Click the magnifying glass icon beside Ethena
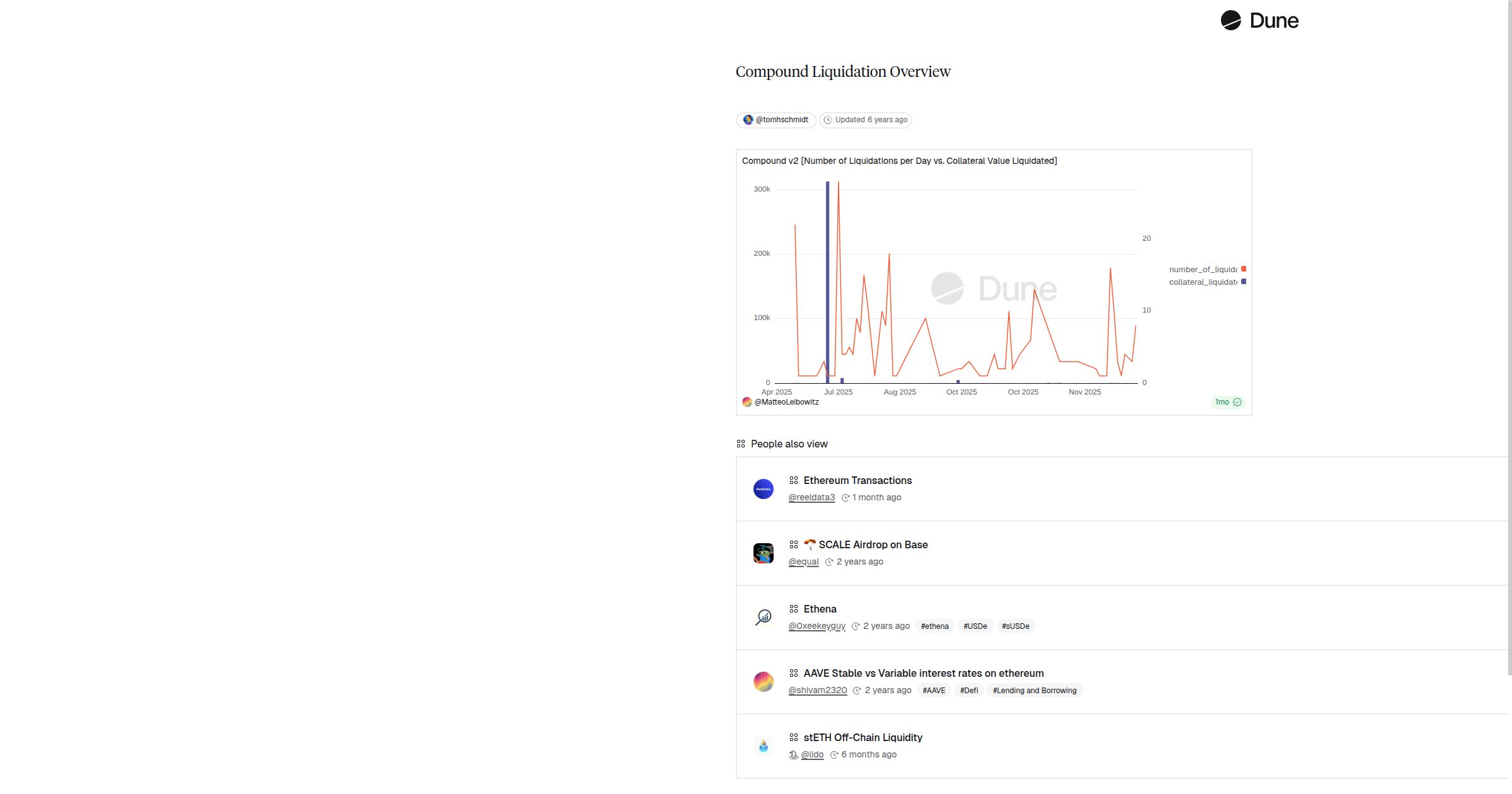The image size is (1512, 794). (764, 617)
